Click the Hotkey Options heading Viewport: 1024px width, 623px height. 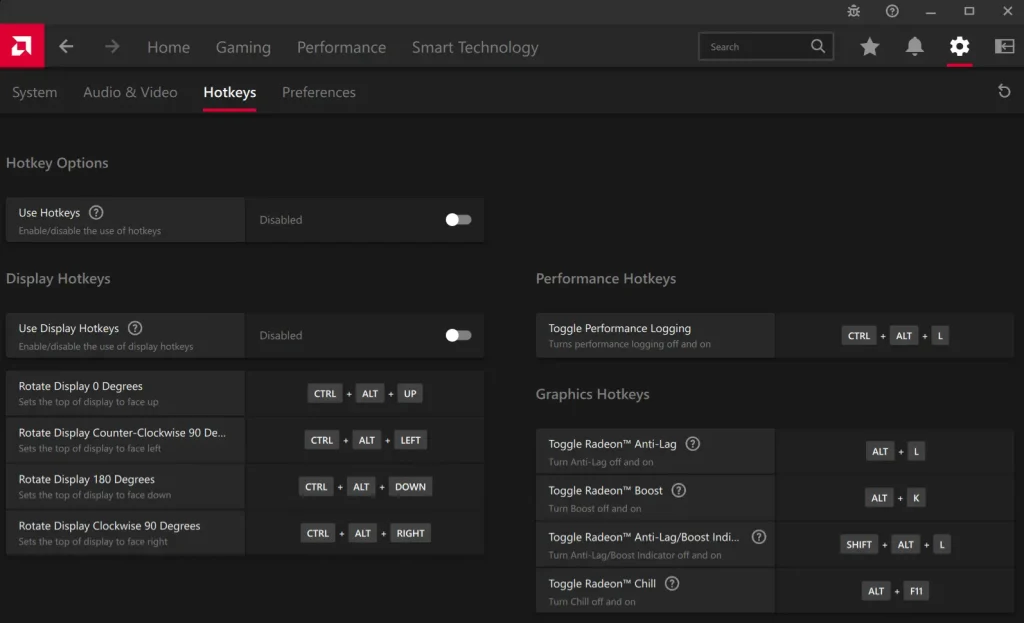click(57, 163)
